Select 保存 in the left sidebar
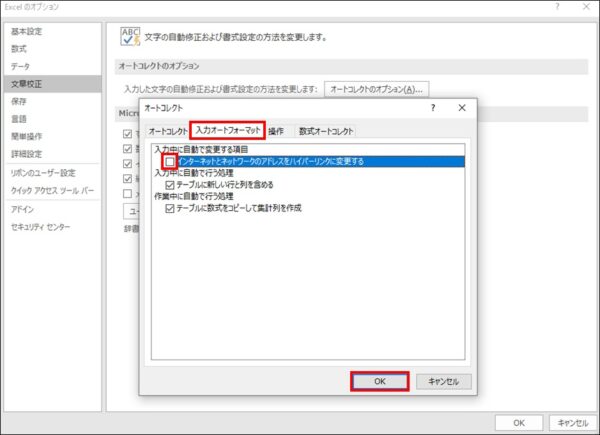The width and height of the screenshot is (600, 435). 19,101
